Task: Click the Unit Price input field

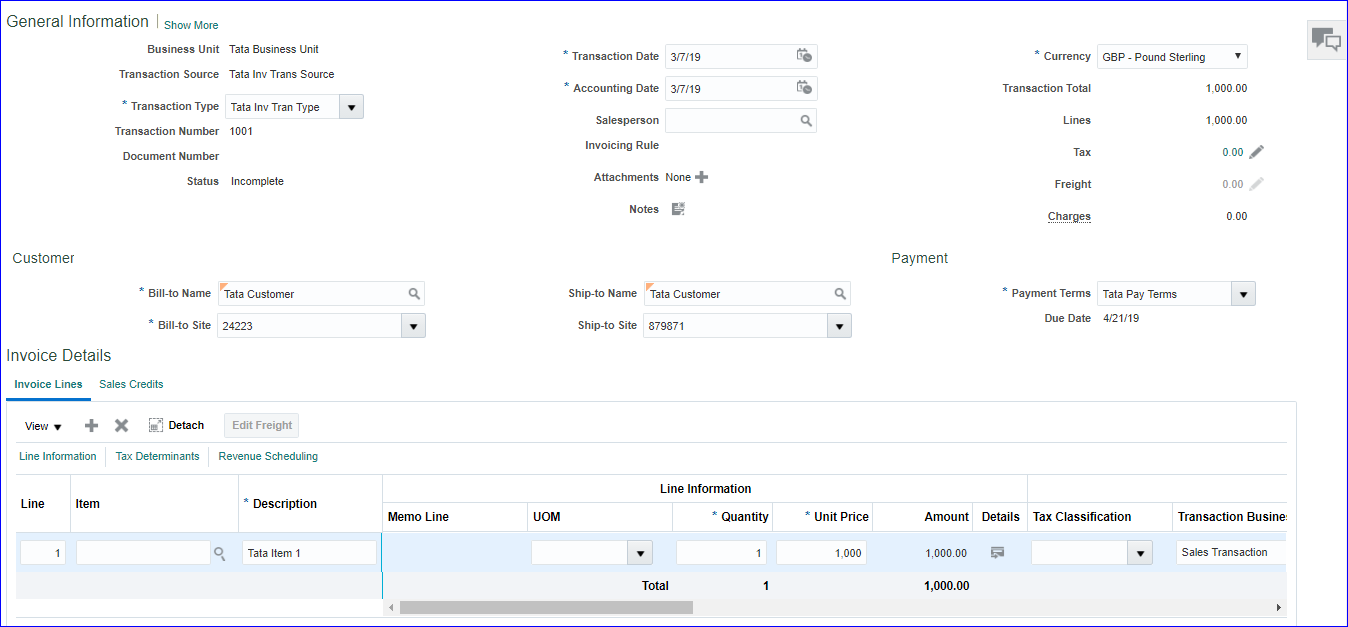Action: 820,553
